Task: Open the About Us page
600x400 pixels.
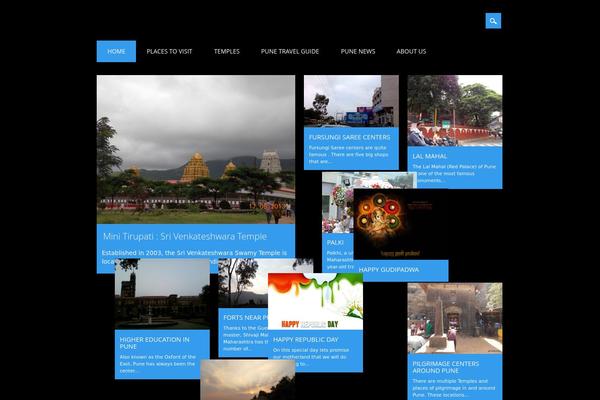Action: pos(411,51)
